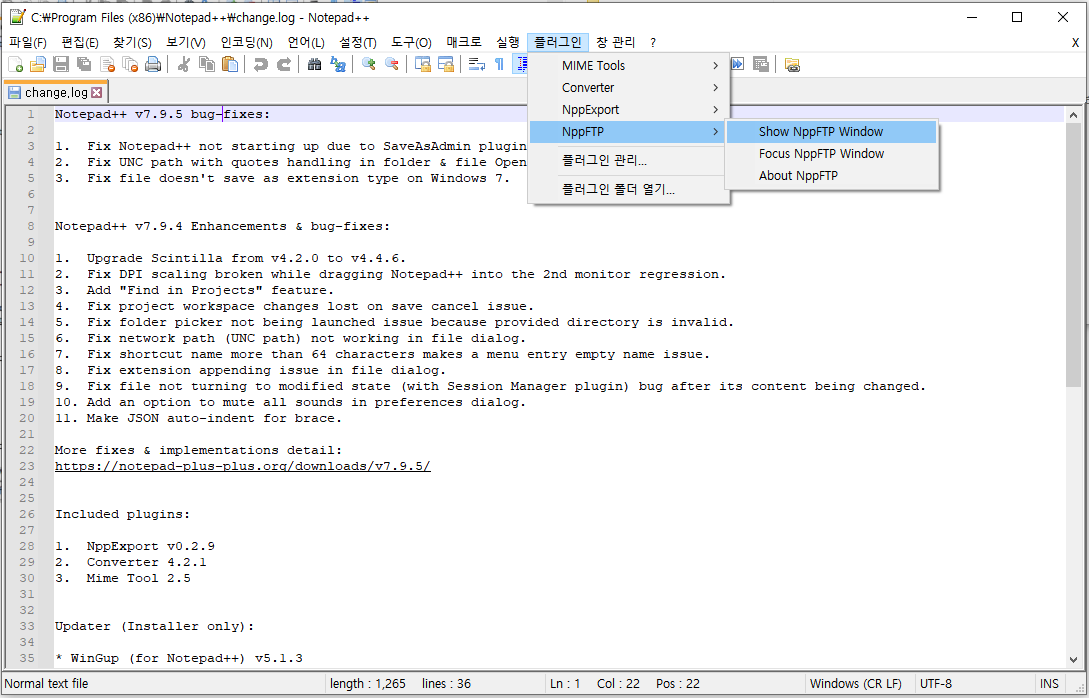Click Normal text file status entry

coord(47,683)
